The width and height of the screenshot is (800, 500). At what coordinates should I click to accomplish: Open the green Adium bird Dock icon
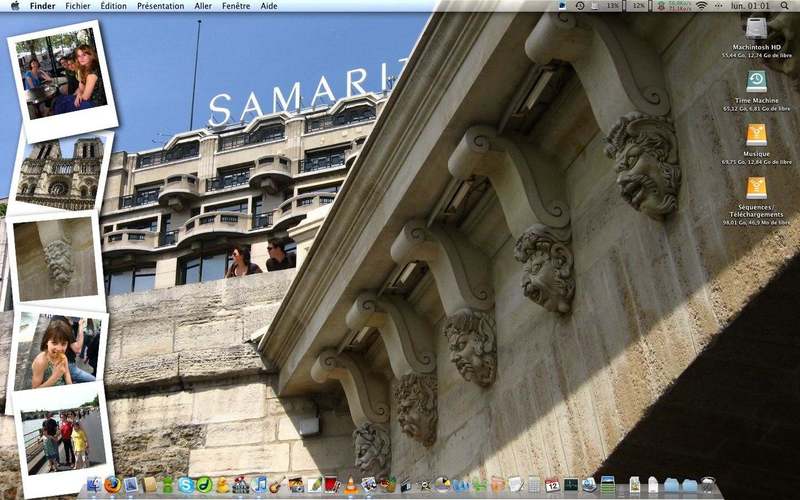(x=167, y=485)
